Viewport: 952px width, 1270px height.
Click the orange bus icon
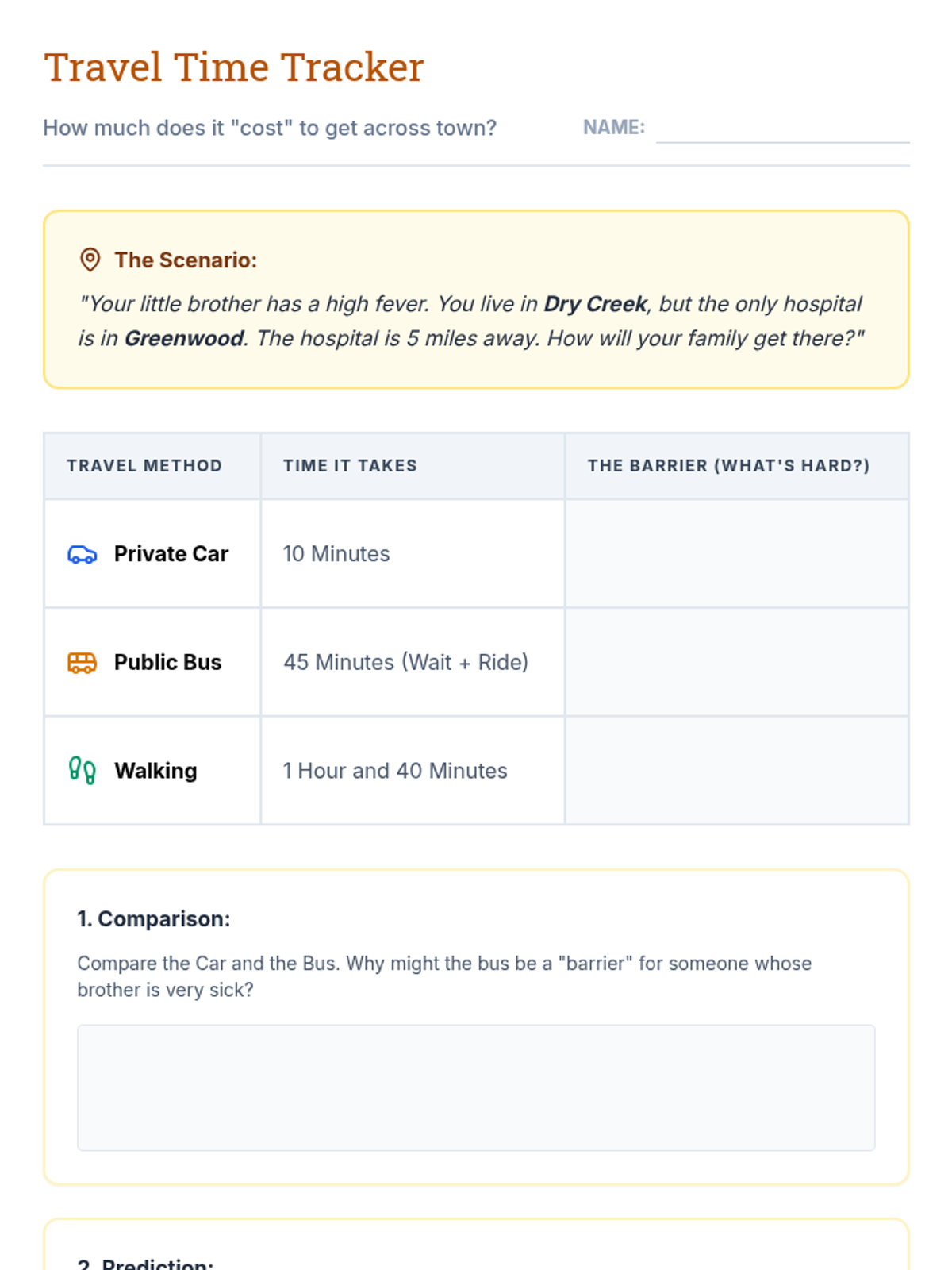[83, 663]
